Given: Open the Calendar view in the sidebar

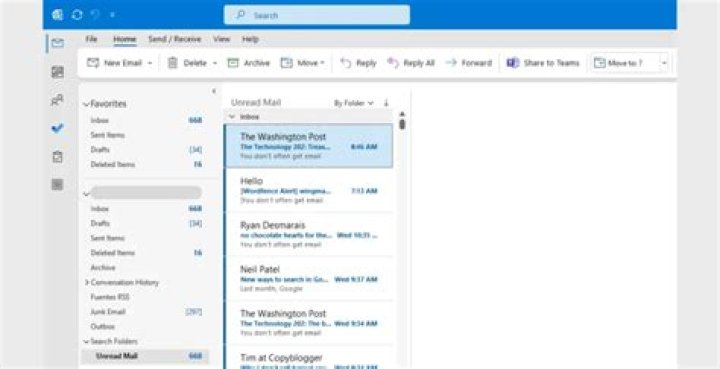Looking at the screenshot, I should point(57,72).
